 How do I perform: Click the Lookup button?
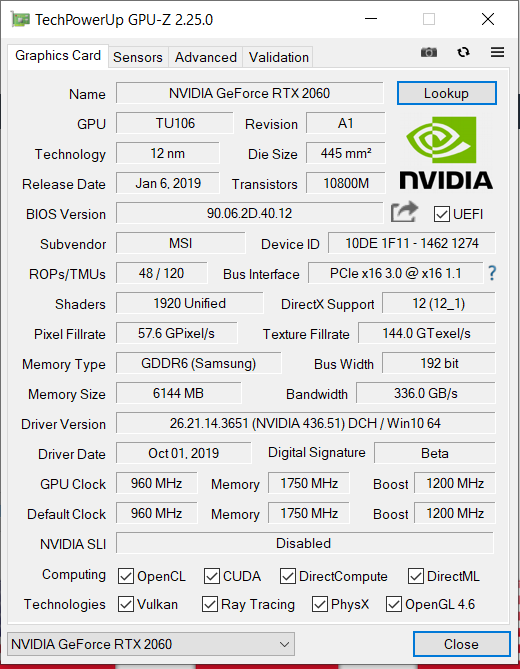click(447, 93)
